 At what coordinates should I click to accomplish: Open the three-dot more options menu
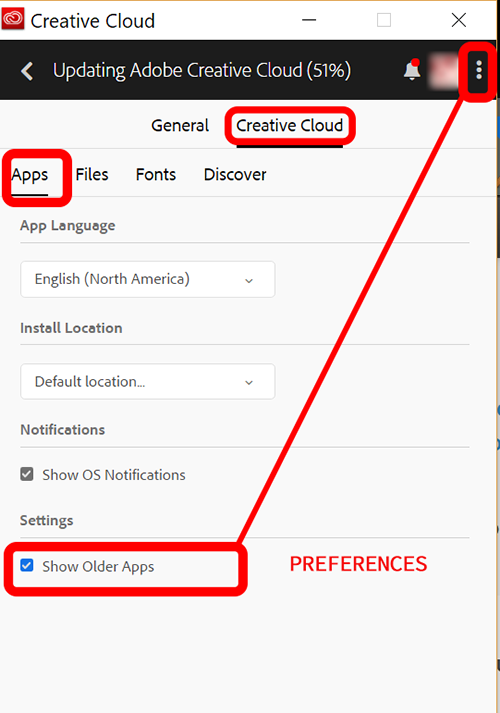(x=479, y=70)
